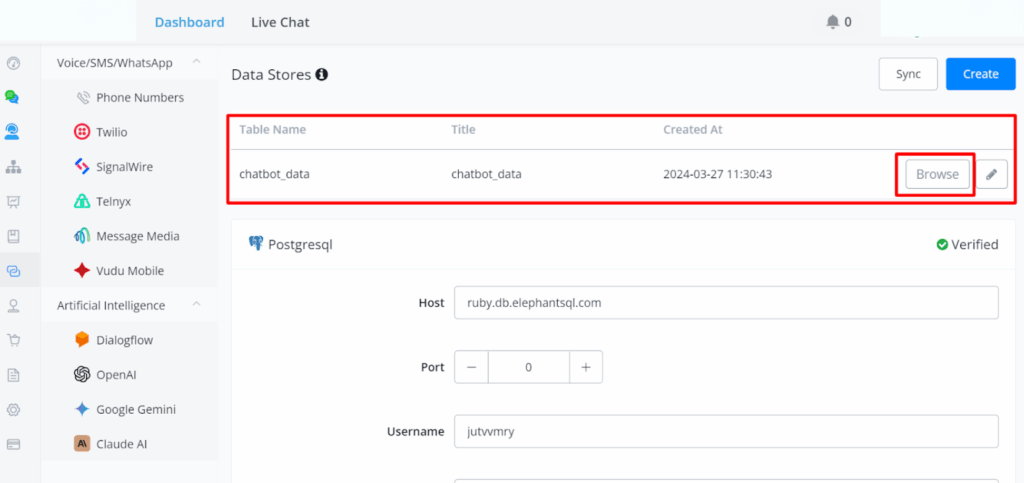Open Google Gemini integration
The width and height of the screenshot is (1024, 483).
coord(134,409)
